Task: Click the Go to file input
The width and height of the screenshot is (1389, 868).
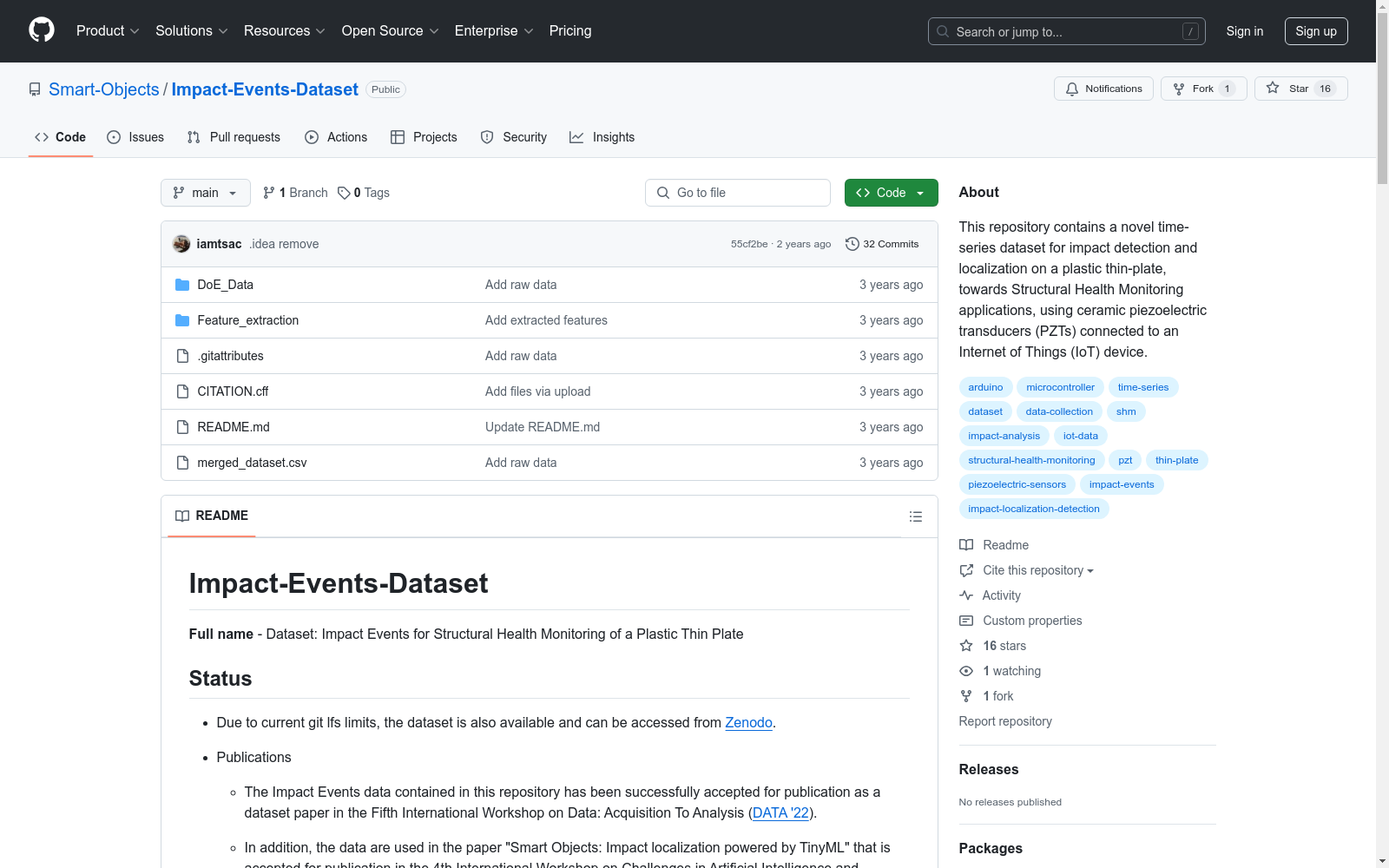Action: [738, 193]
